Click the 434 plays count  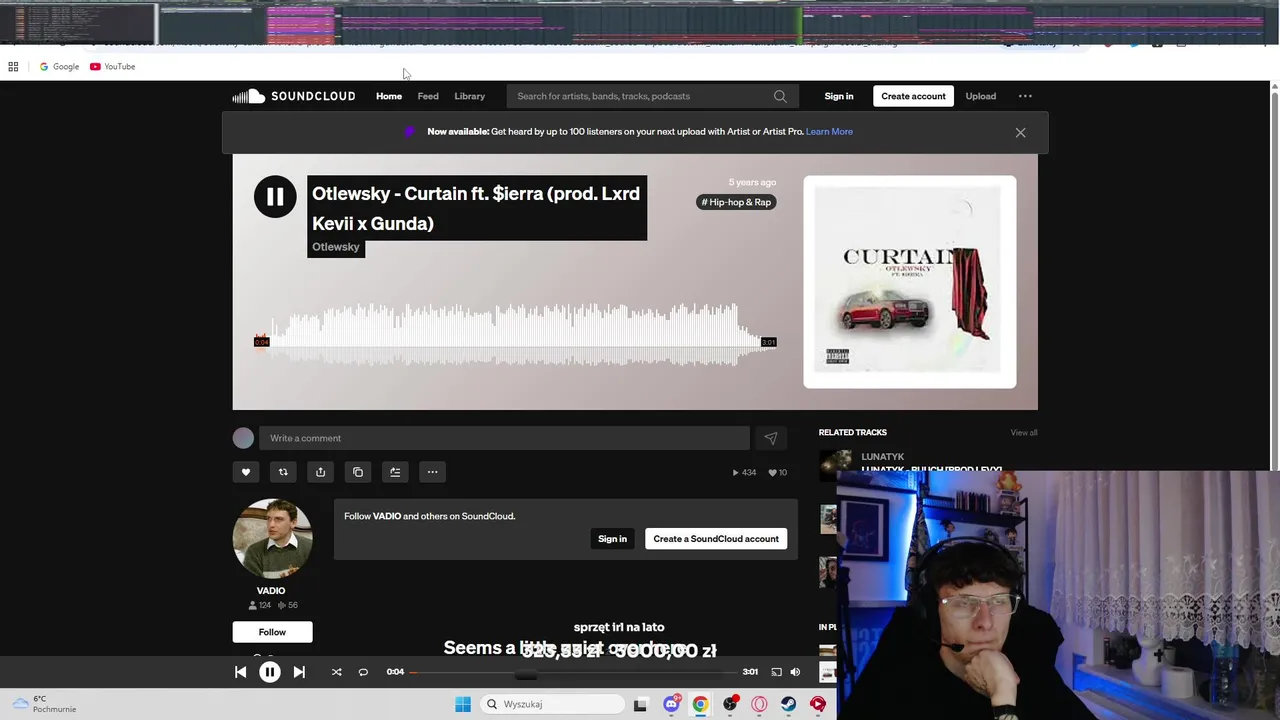click(745, 472)
